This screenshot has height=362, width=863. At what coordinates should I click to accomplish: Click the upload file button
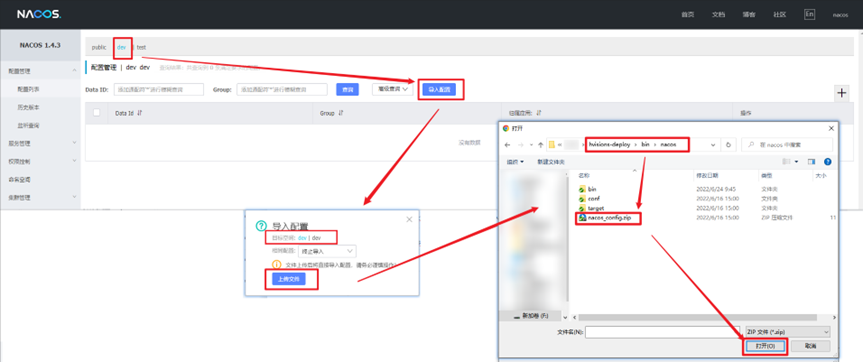[289, 279]
